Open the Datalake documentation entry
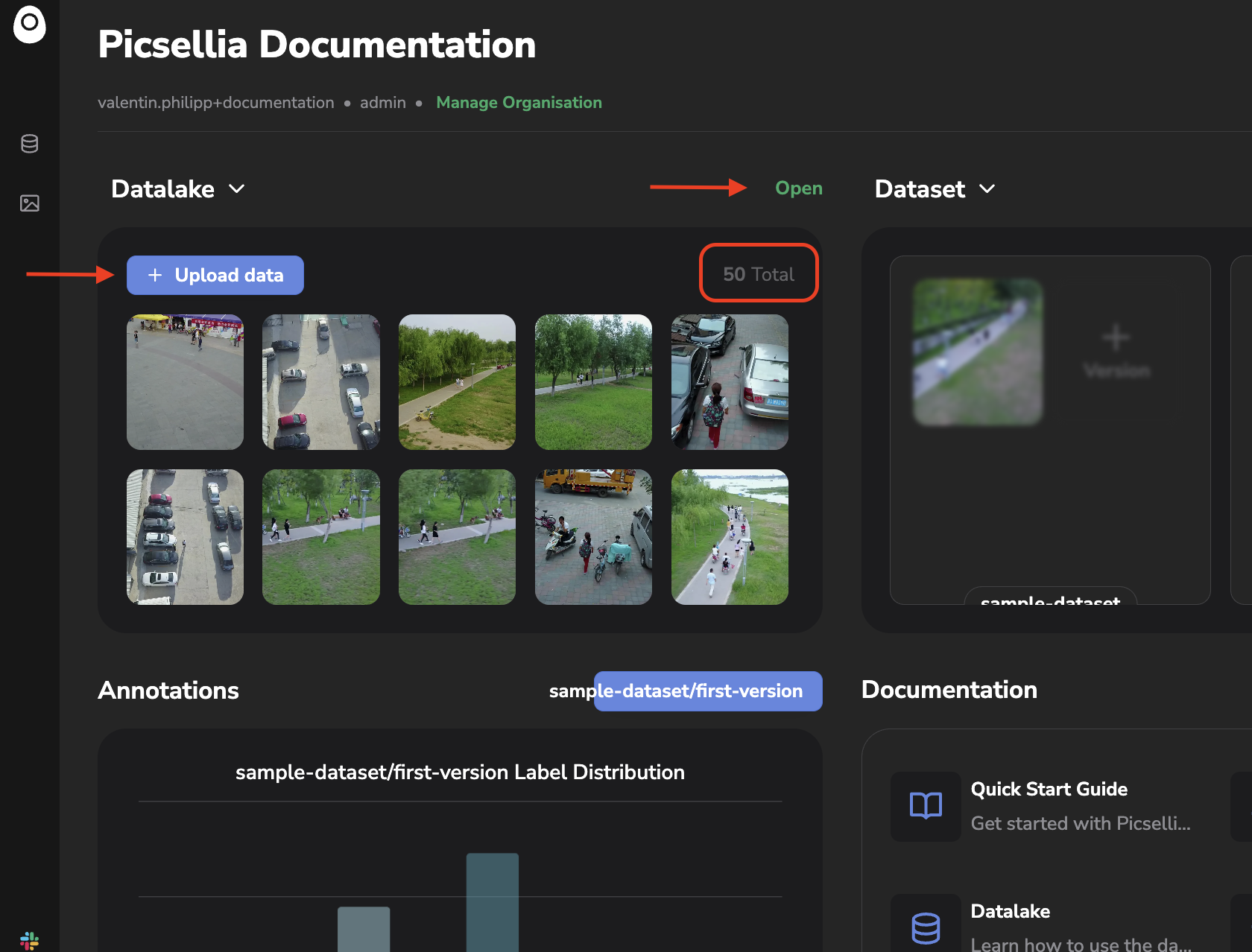 pos(1011,912)
